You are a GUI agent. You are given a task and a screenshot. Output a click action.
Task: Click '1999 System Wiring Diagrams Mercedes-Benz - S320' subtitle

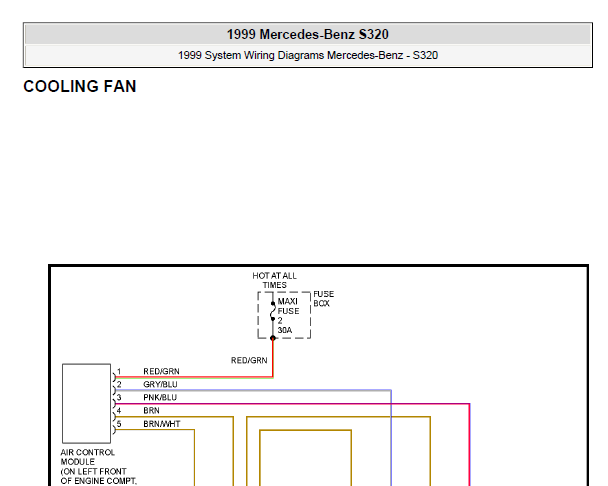pos(308,55)
